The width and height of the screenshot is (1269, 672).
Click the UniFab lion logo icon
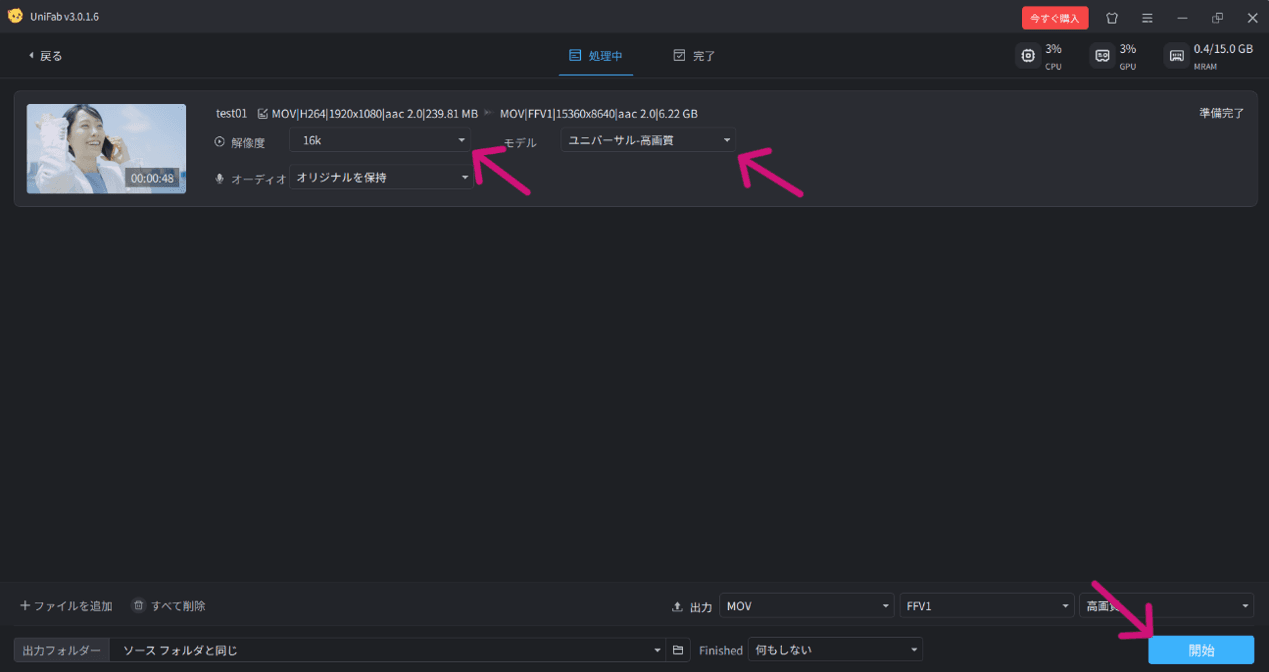pyautogui.click(x=15, y=16)
